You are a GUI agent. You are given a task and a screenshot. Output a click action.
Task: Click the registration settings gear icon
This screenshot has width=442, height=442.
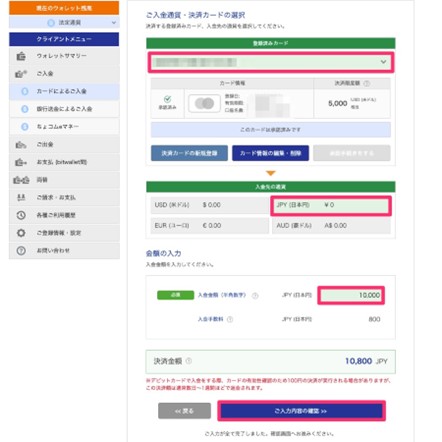coord(21,233)
